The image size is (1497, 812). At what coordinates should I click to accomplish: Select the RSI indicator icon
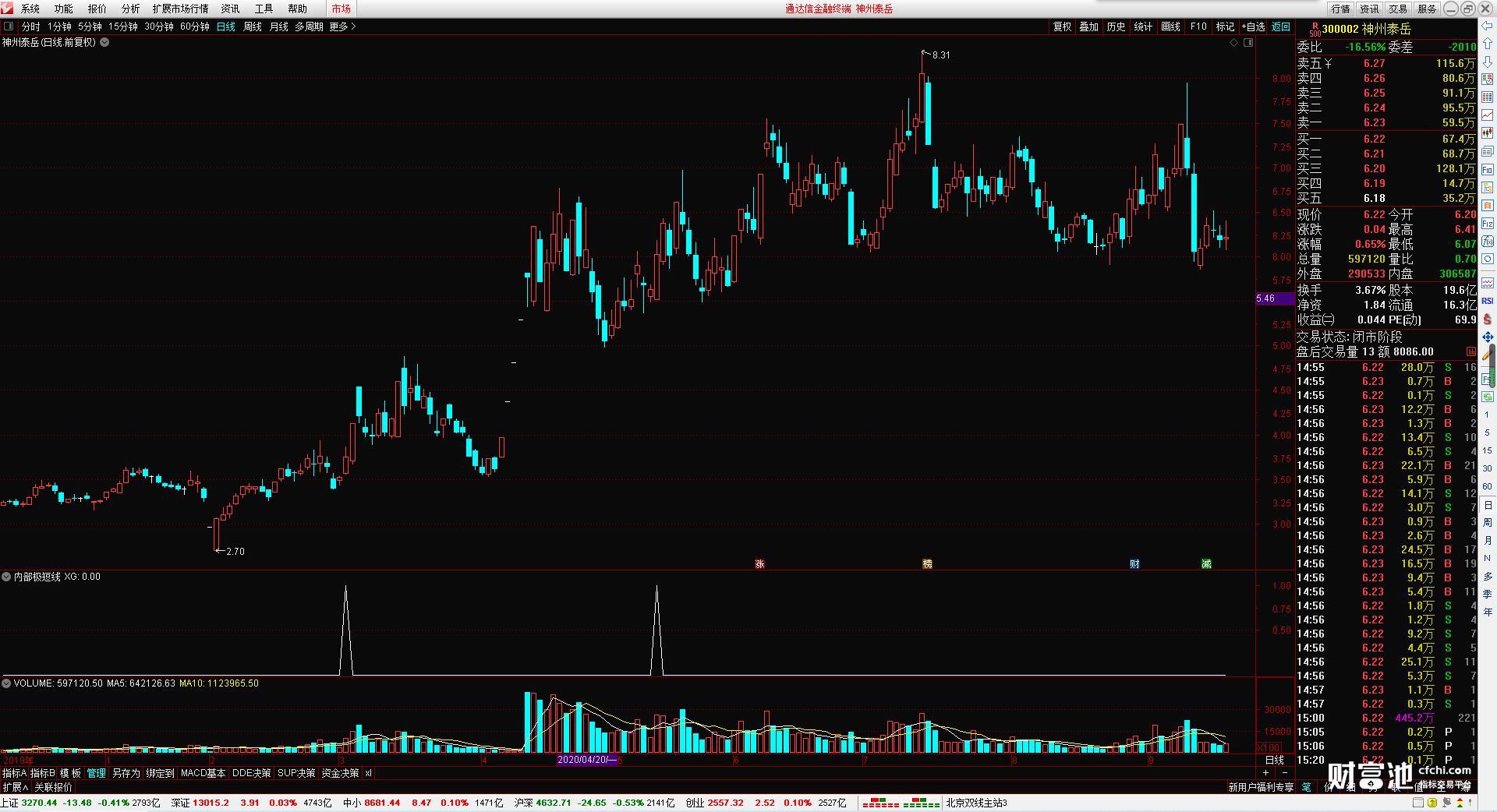pyautogui.click(x=1488, y=301)
